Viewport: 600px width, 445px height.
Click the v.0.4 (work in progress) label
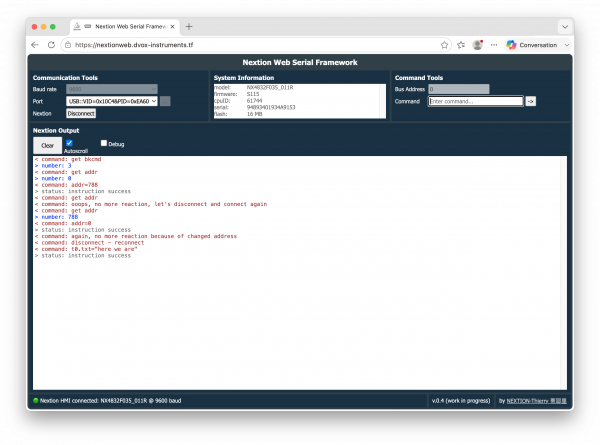(461, 401)
